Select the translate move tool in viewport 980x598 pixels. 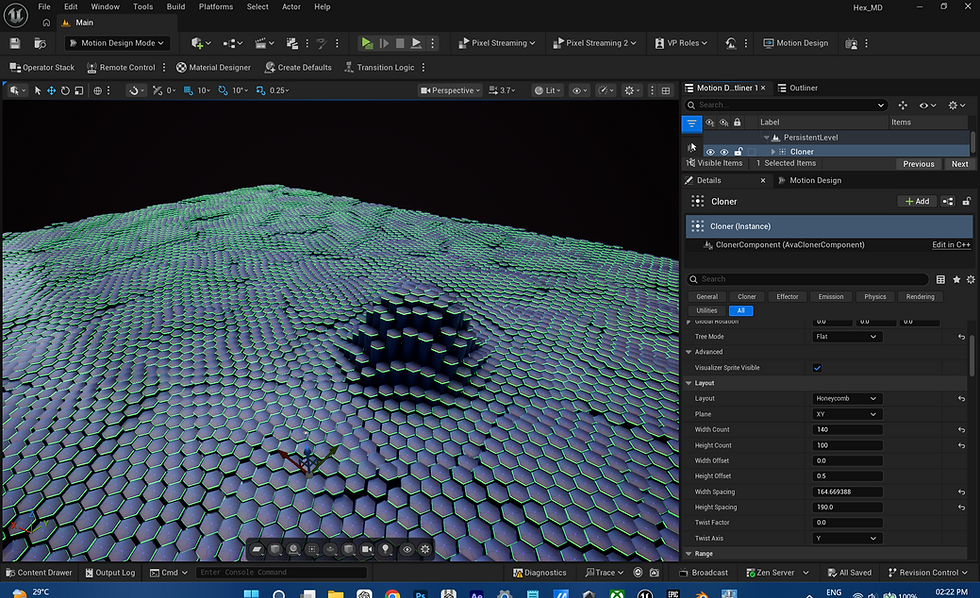click(x=51, y=91)
